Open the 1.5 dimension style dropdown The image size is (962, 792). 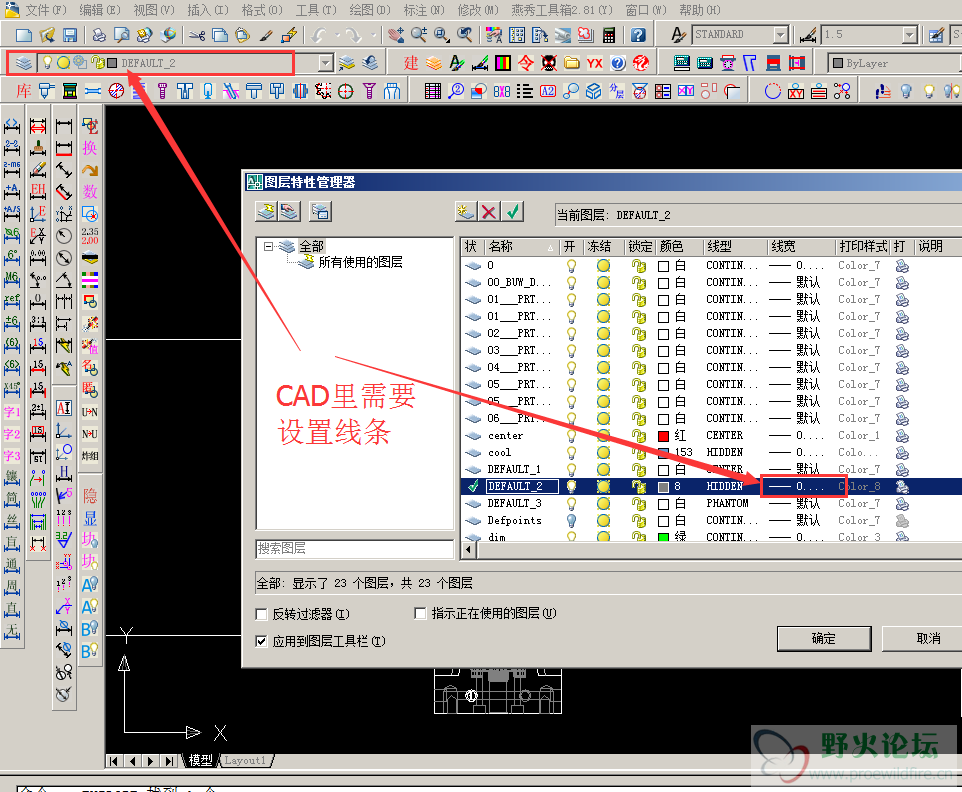coord(910,35)
